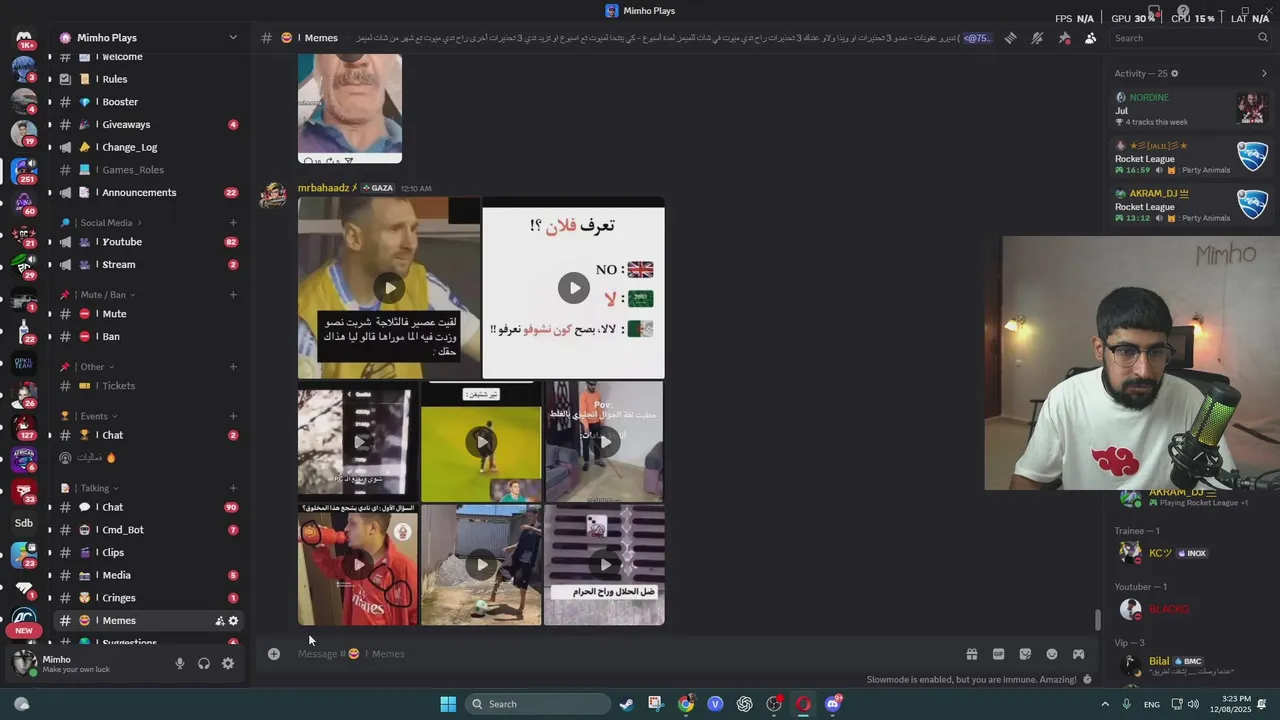Open GIF picker
The image size is (1280, 720).
tap(998, 654)
